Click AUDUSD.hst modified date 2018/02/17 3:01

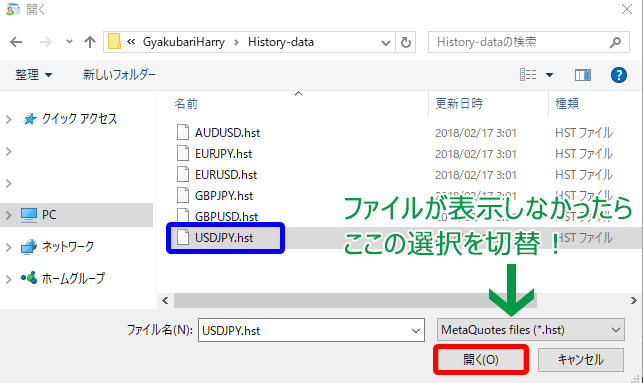(476, 133)
